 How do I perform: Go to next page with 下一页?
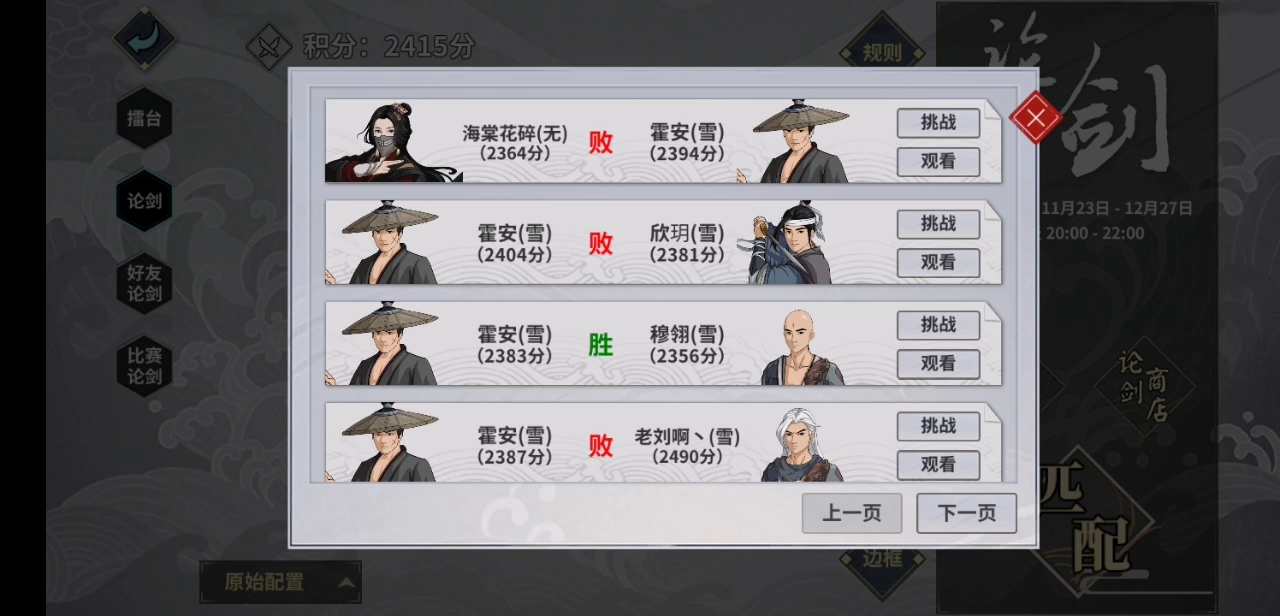click(966, 513)
